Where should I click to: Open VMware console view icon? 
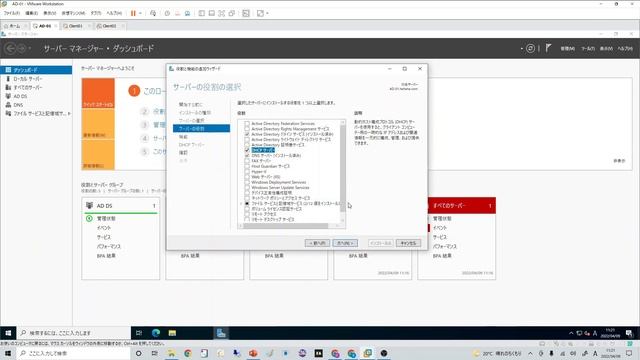coord(246,13)
